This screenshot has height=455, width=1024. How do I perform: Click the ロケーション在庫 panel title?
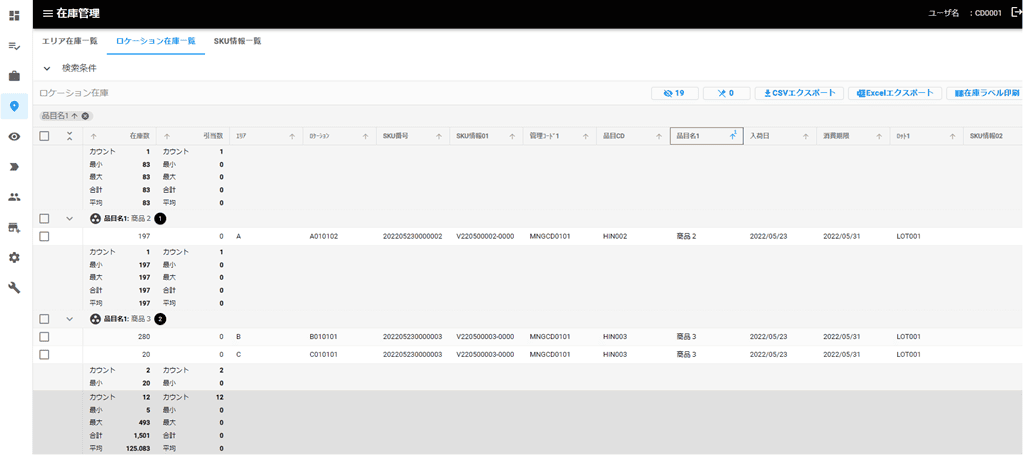point(74,93)
